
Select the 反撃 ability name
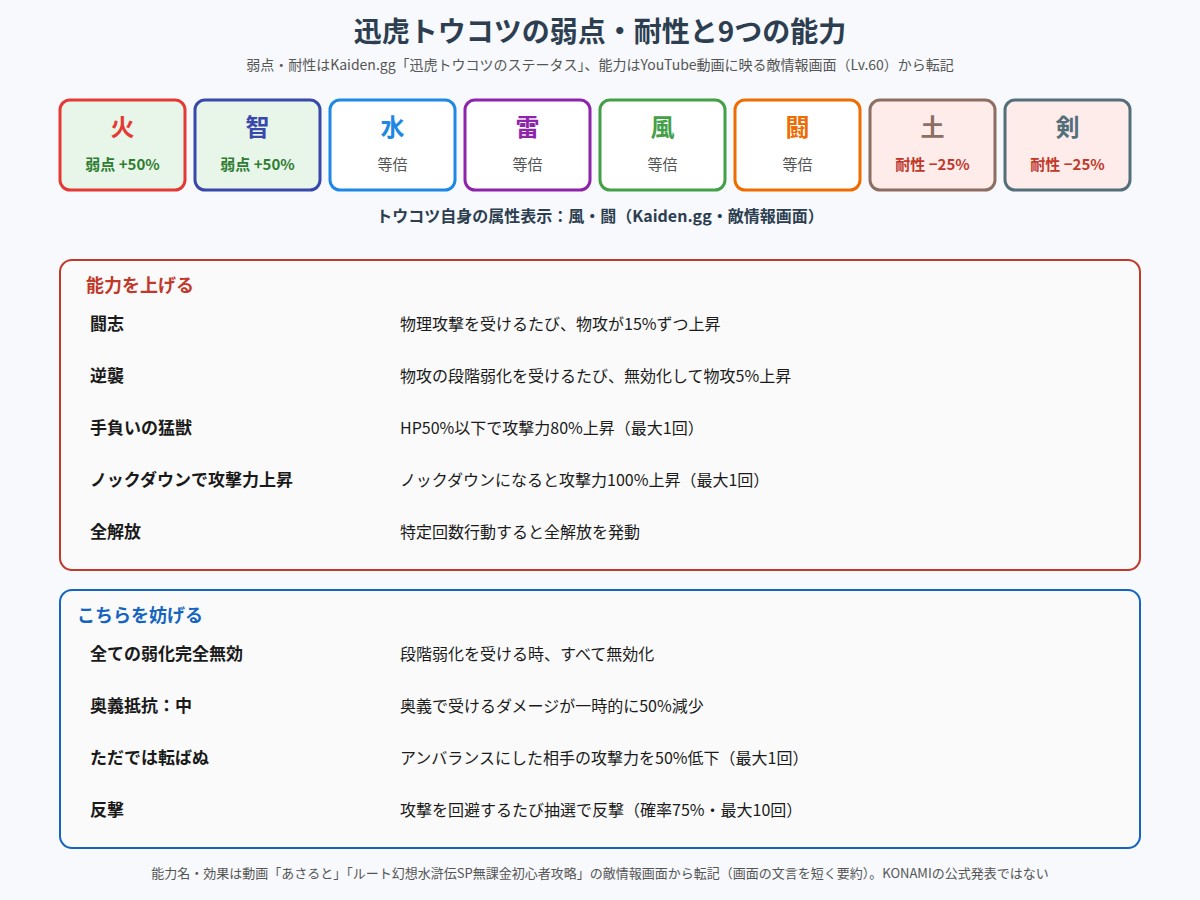coord(107,810)
